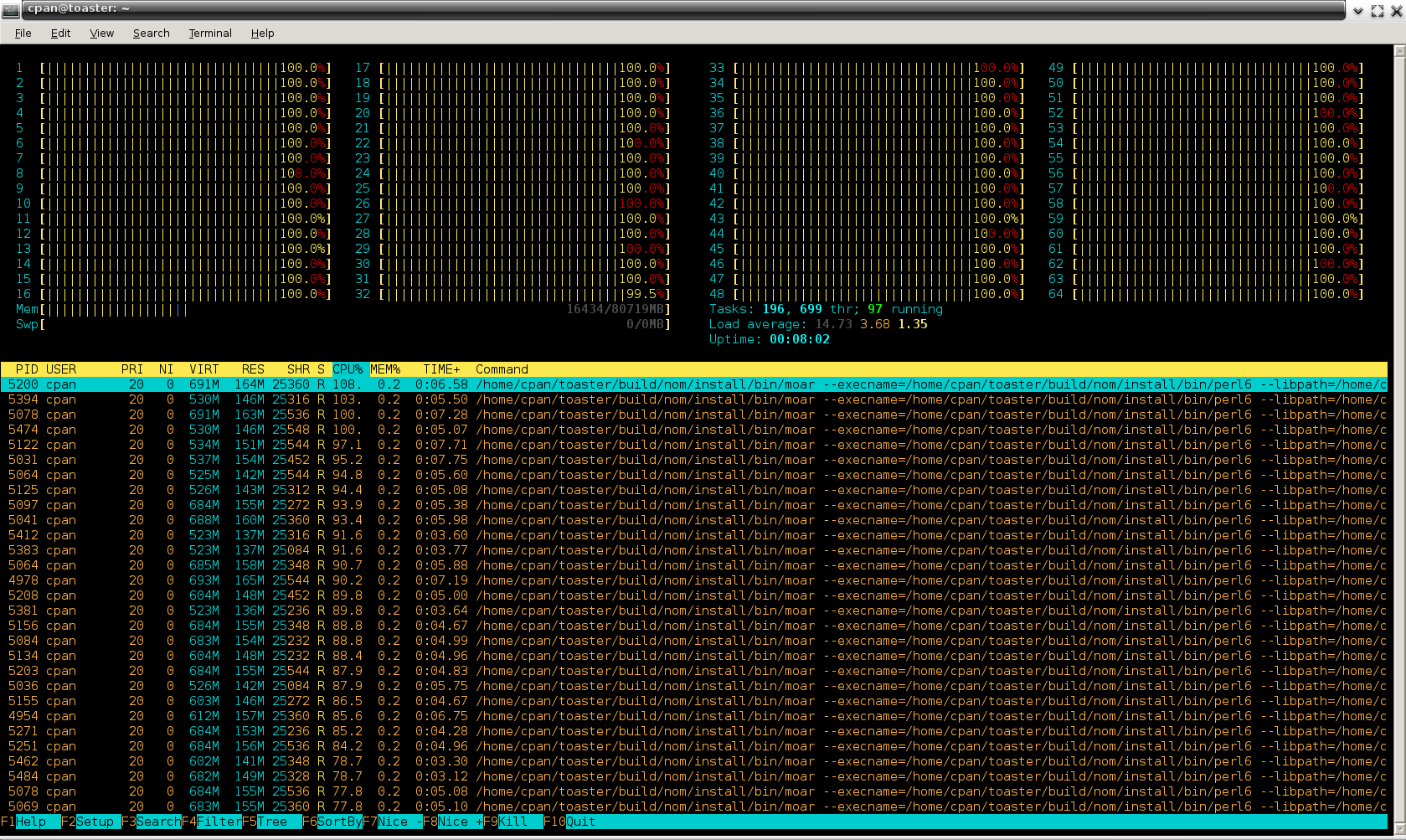
Task: Toggle F5 Tree view
Action: (272, 822)
